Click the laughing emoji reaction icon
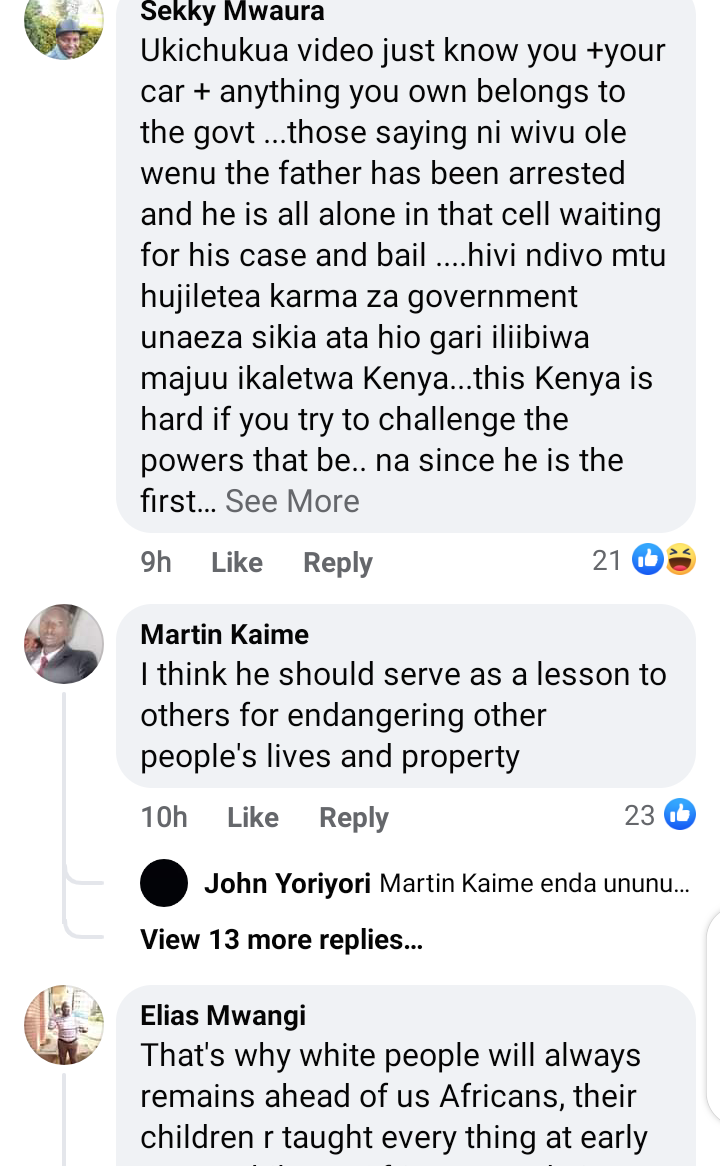The image size is (720, 1166). point(681,559)
